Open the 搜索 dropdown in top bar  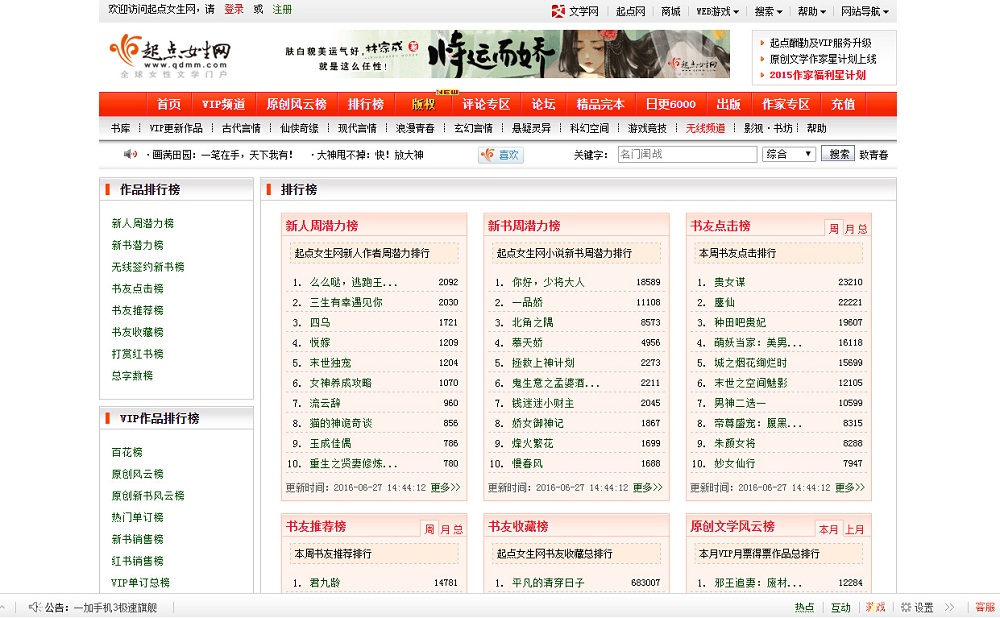[x=768, y=11]
